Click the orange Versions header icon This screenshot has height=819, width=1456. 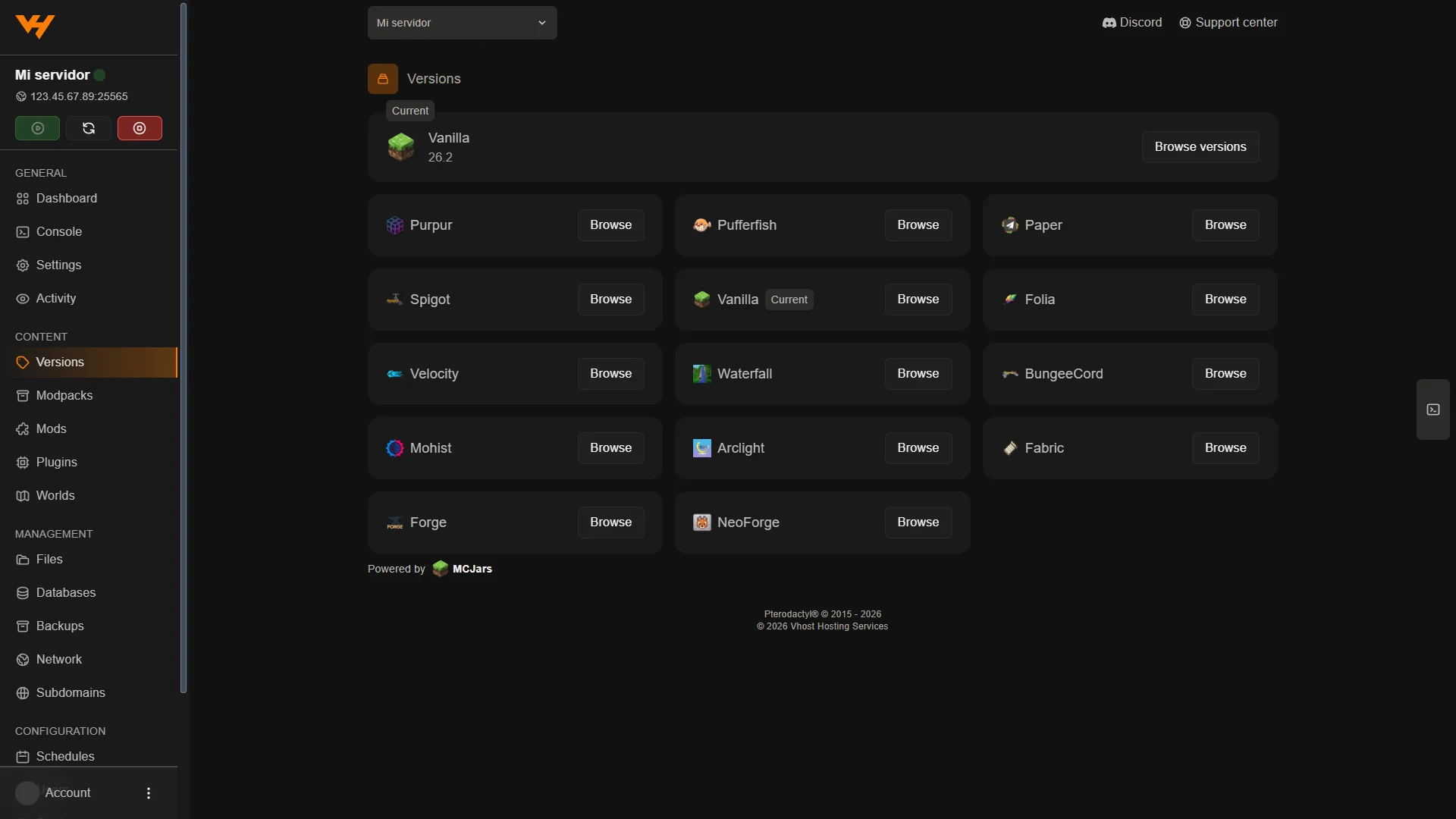coord(383,79)
